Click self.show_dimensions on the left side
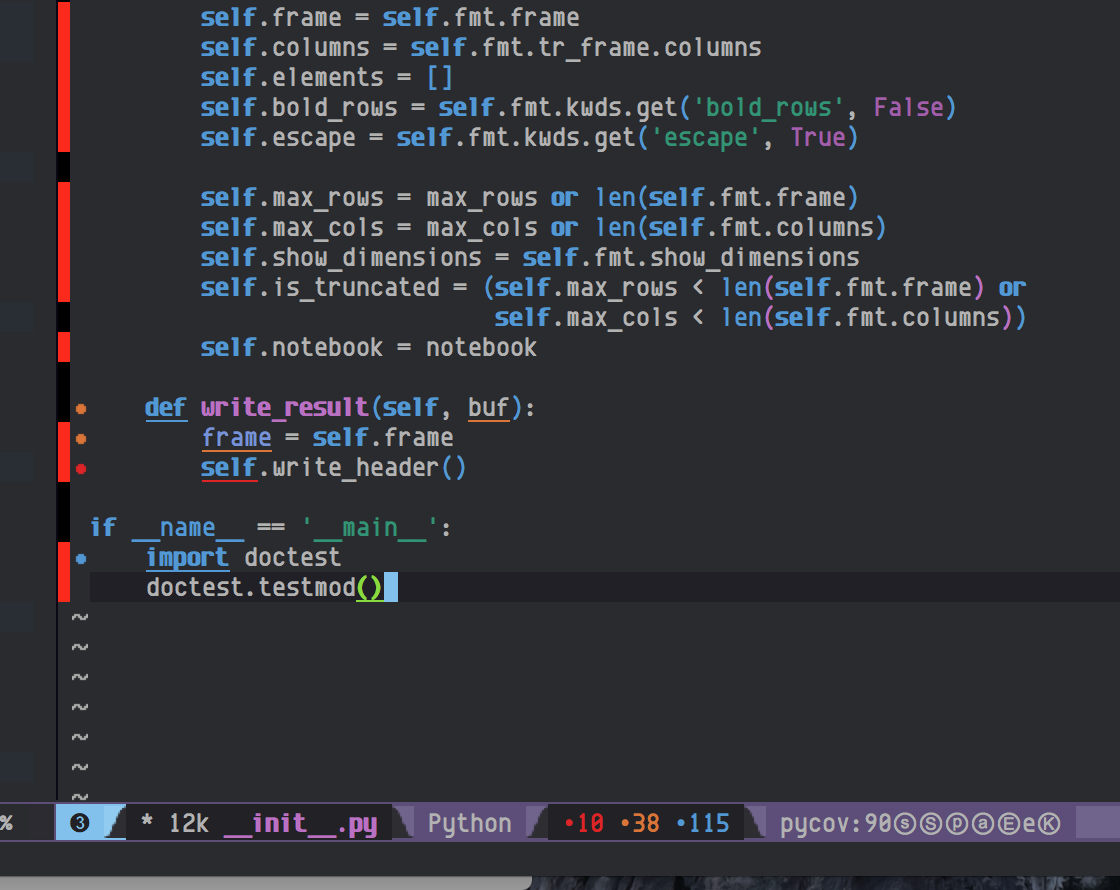 coord(341,257)
